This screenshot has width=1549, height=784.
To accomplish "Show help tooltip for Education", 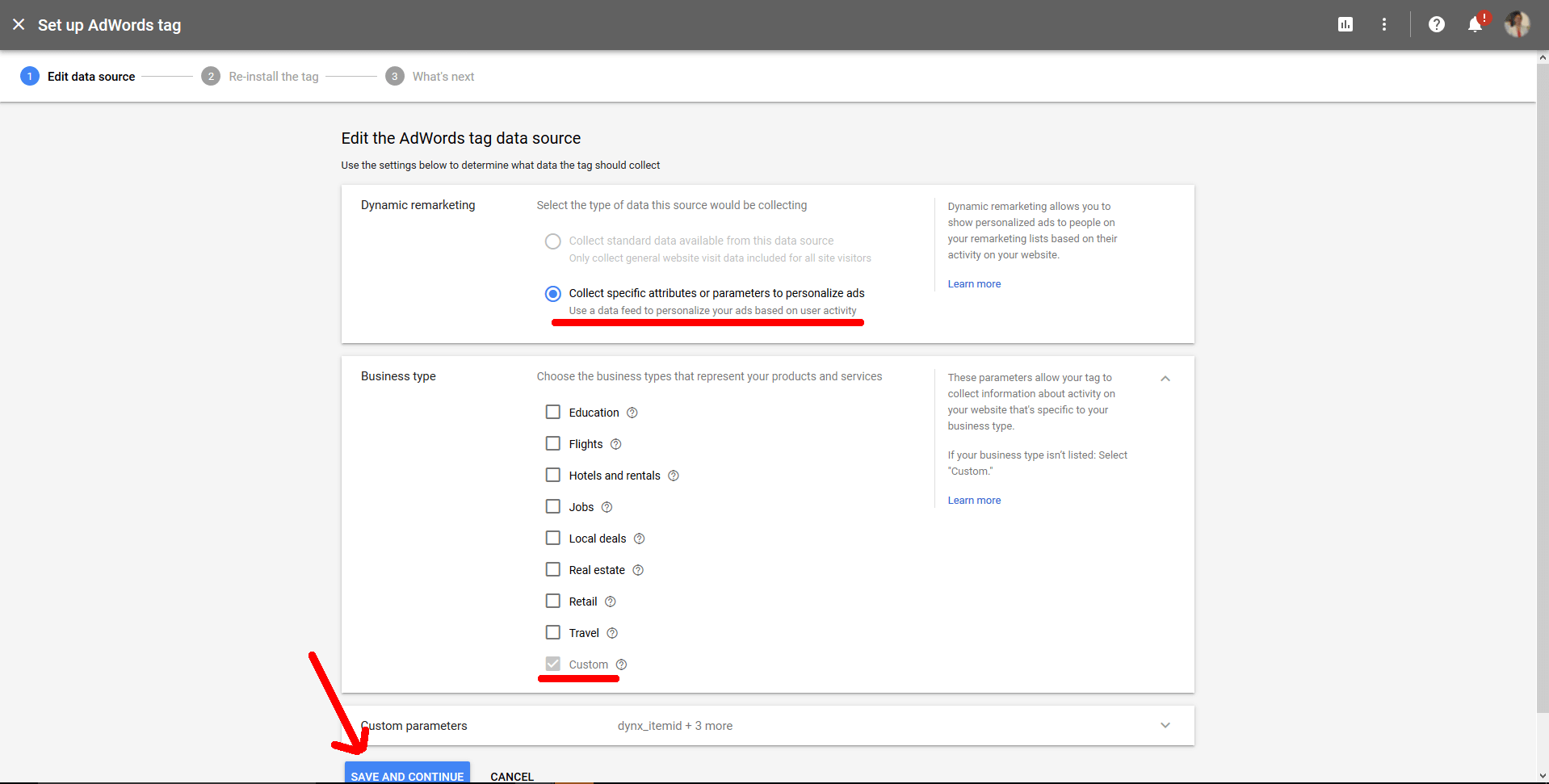I will [632, 413].
